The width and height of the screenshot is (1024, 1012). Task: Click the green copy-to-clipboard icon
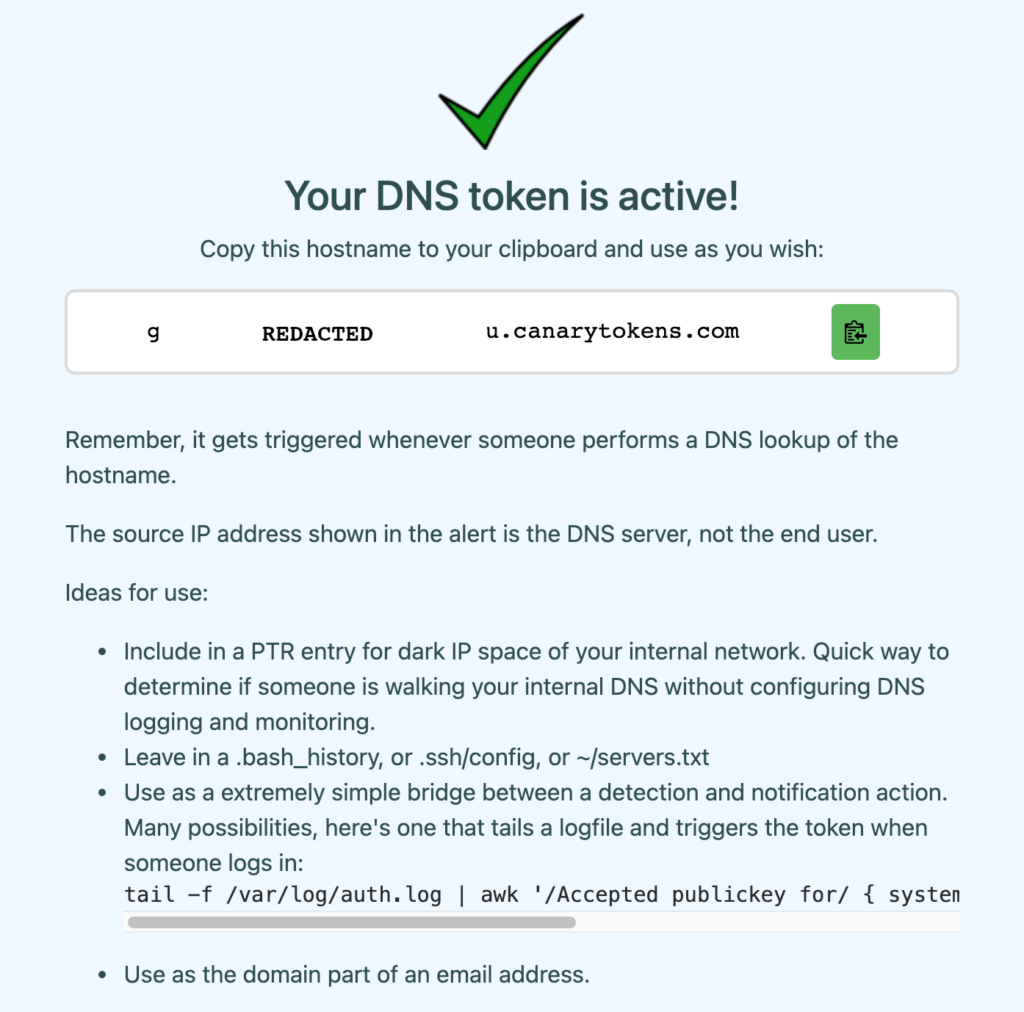click(x=855, y=332)
